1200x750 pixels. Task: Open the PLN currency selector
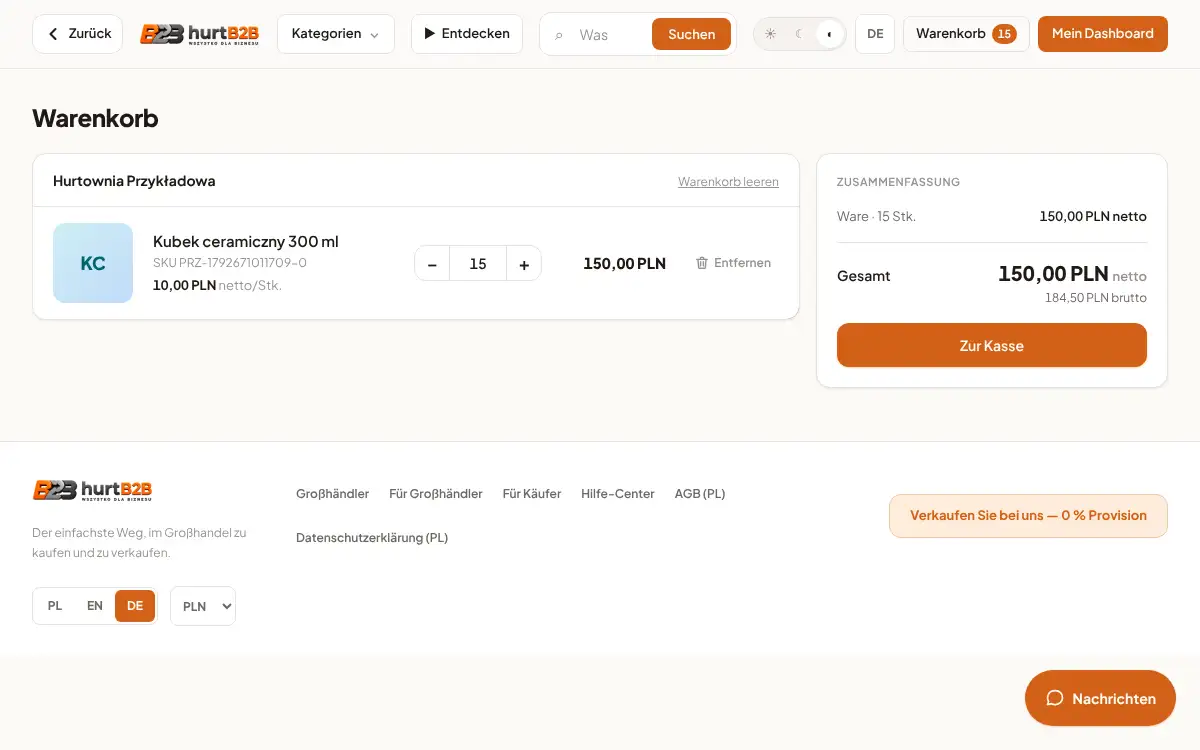203,606
